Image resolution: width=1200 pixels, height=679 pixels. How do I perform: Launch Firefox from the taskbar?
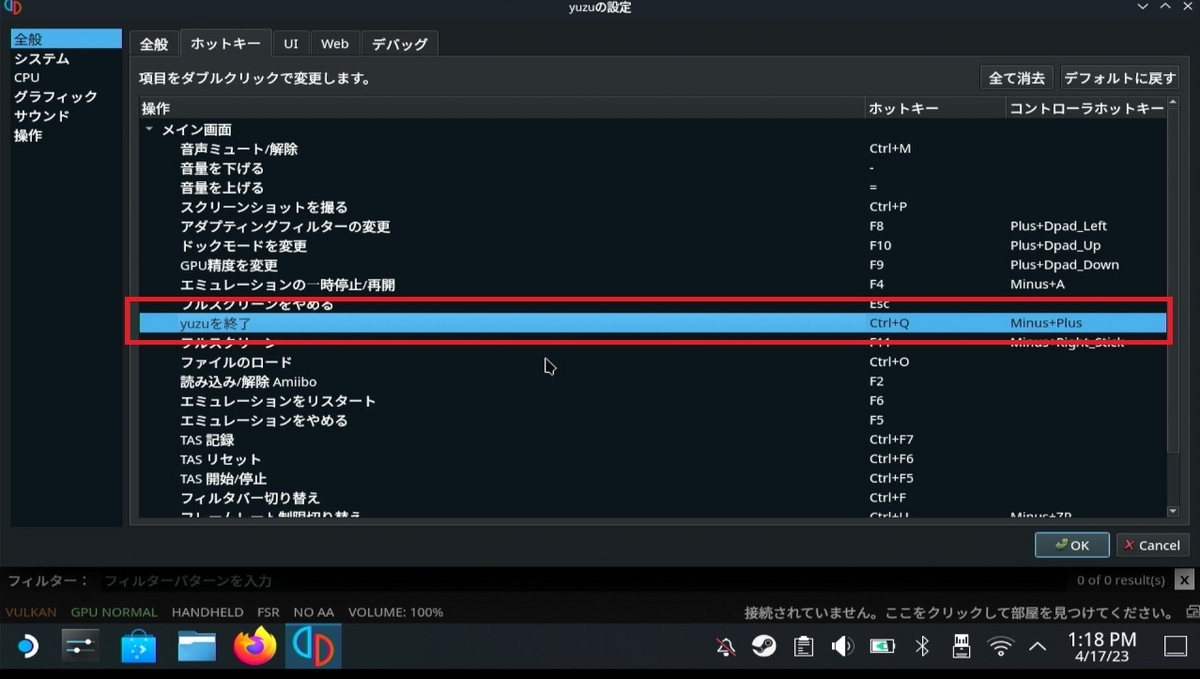tap(255, 647)
